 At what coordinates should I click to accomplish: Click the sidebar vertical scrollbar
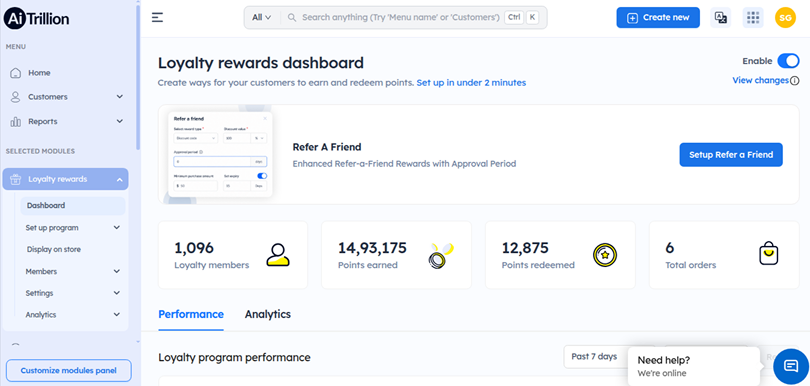pos(138,78)
